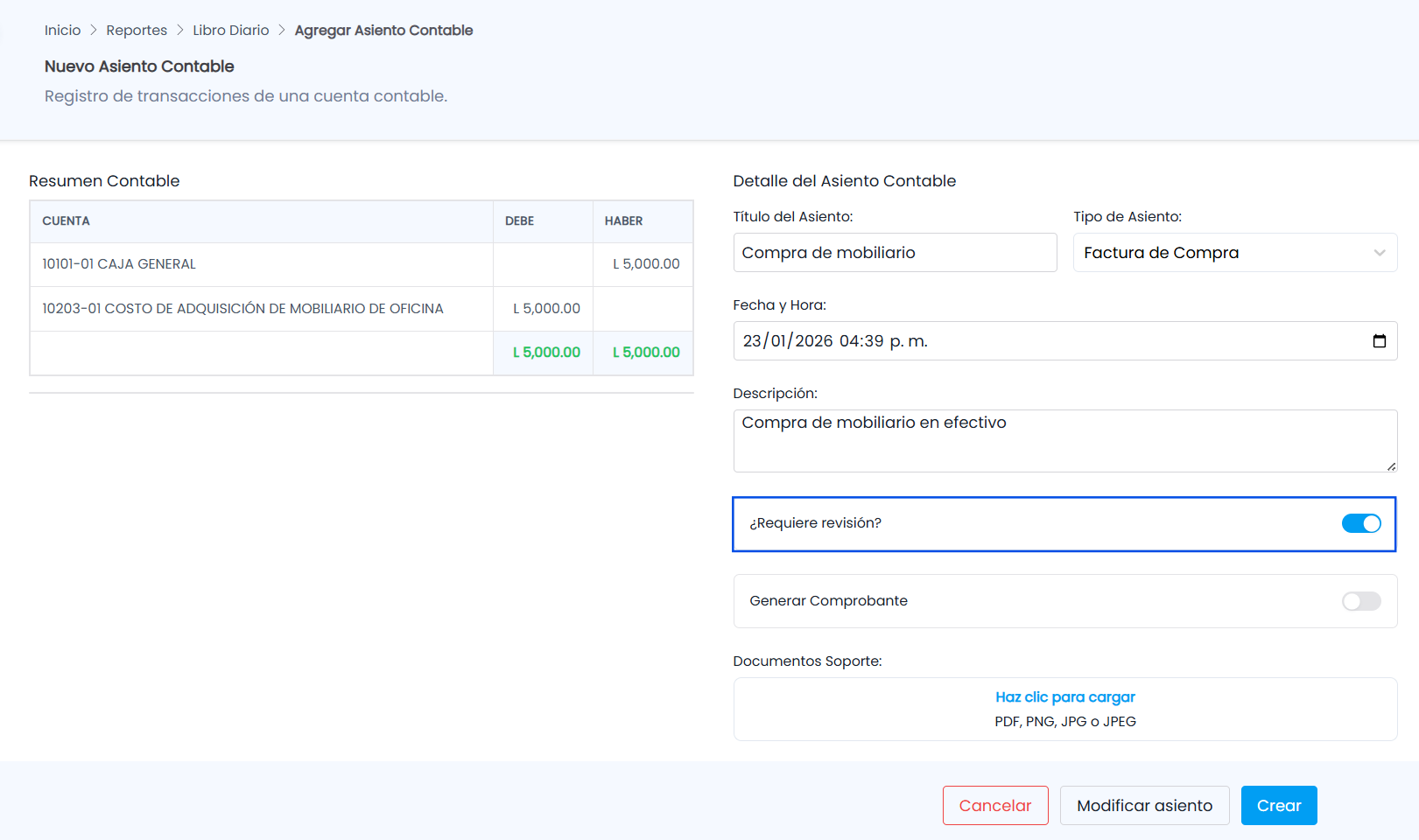Select the 10203-01 COSTO DE ADQUISICIÓN DE MOBILIARIO row
1419x840 pixels.
tap(362, 309)
